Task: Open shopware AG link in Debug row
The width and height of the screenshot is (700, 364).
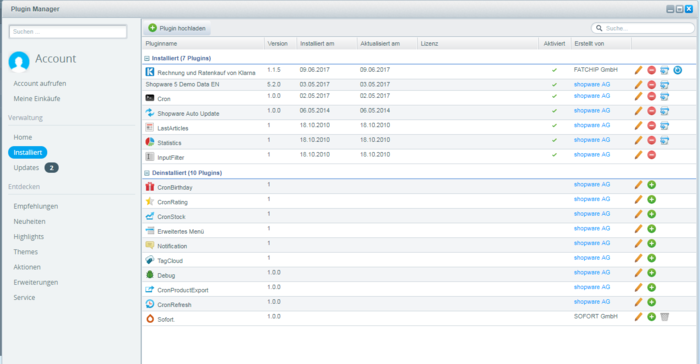Action: point(592,272)
